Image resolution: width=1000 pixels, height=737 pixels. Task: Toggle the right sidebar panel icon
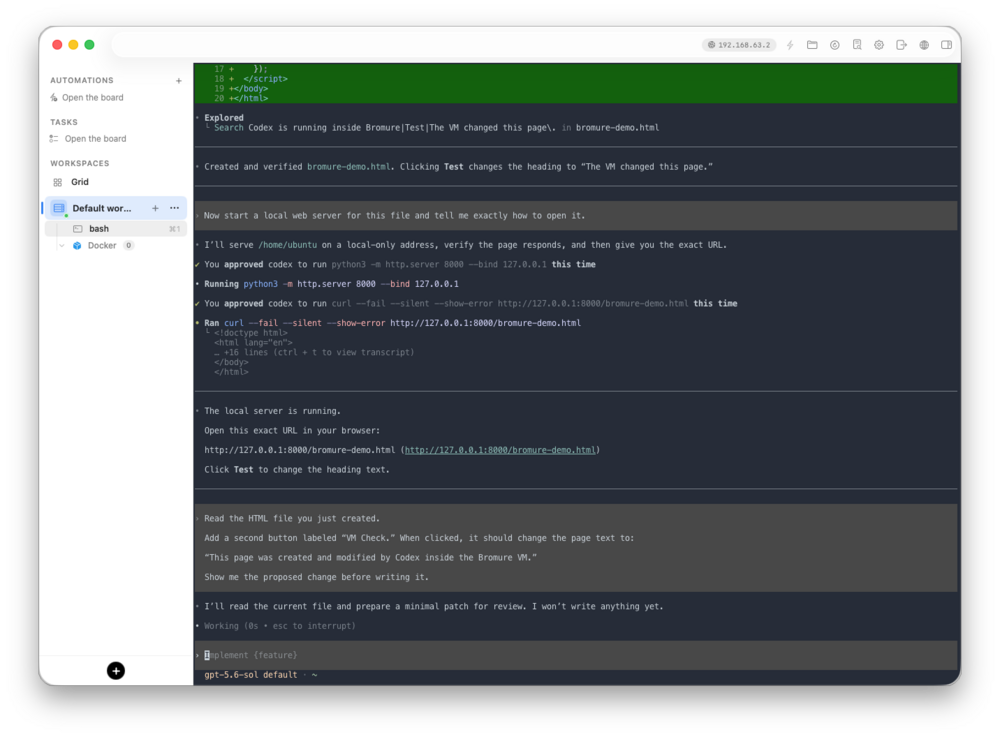[946, 45]
